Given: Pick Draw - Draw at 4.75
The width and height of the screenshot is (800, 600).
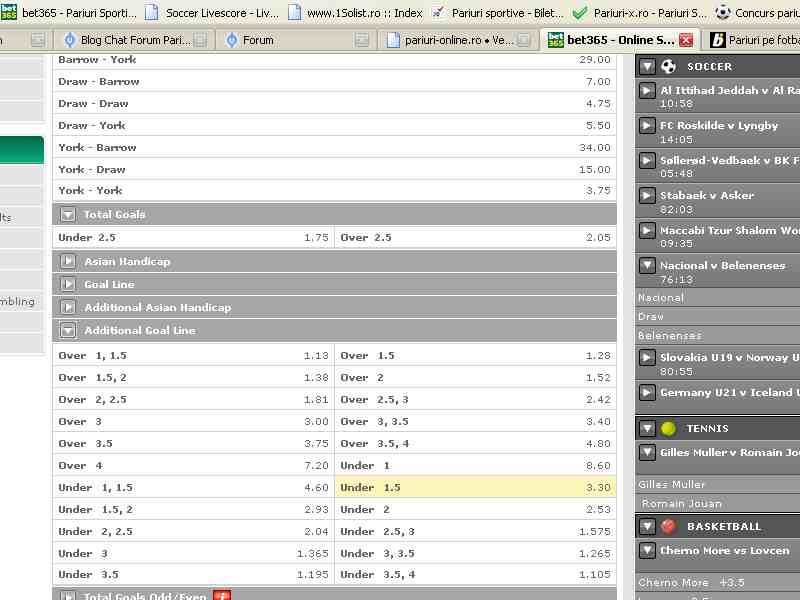Looking at the screenshot, I should (334, 103).
